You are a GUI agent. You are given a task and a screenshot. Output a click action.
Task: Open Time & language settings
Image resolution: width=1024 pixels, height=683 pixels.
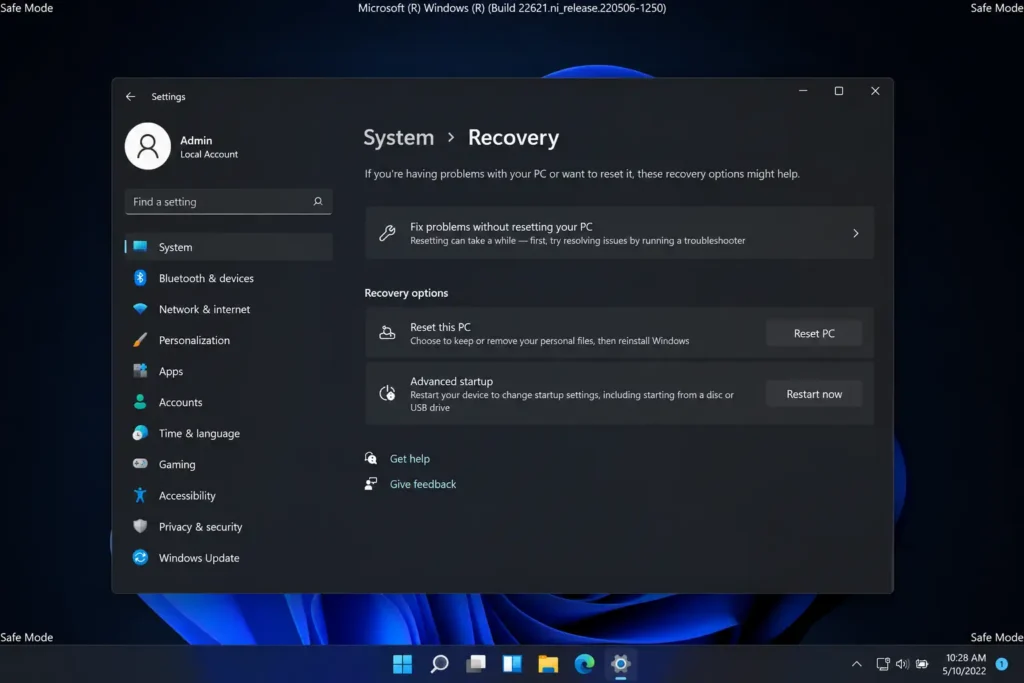tap(229, 434)
